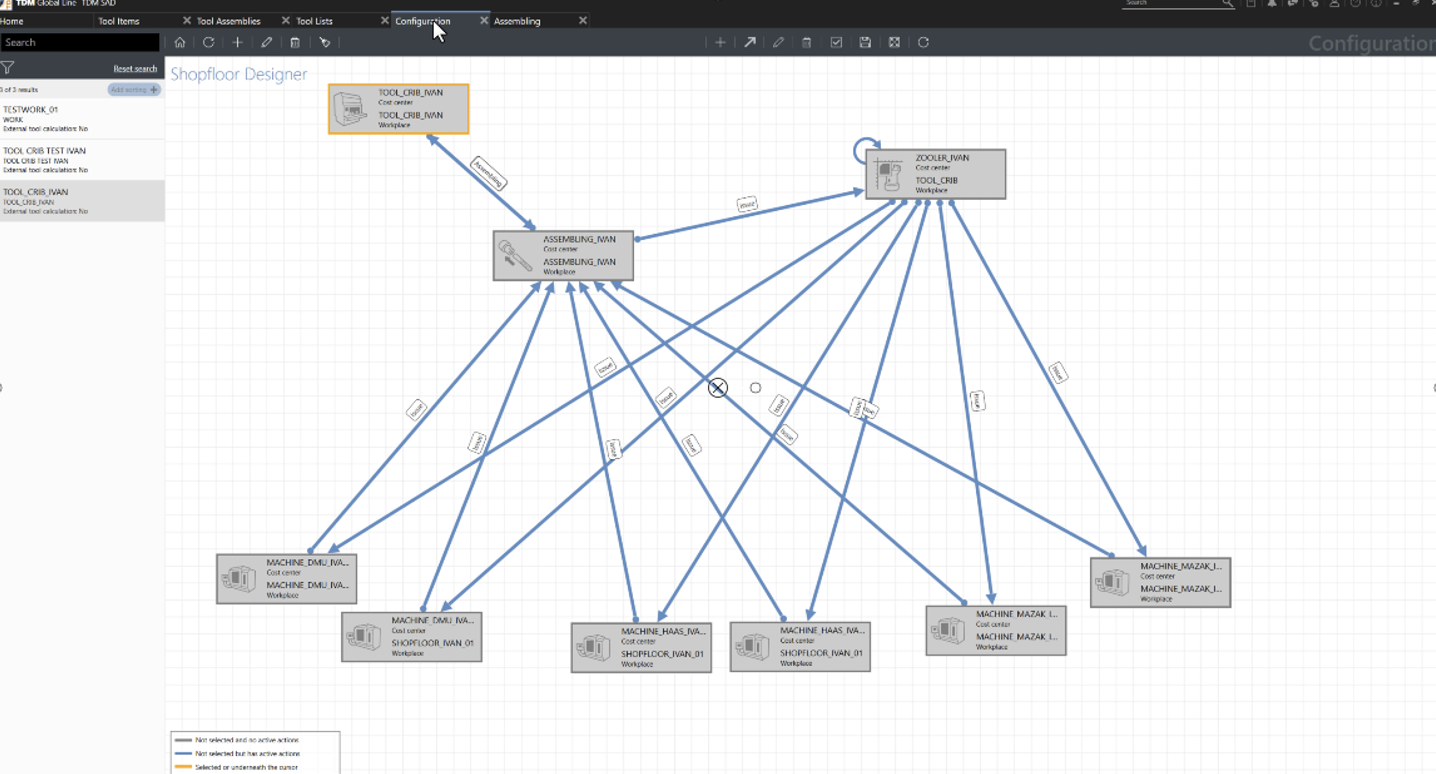Select MACHINE_DMU node with SHOPFLOOR_IVAN_01 workplace
Viewport: 1436px width, 774px height.
(411, 637)
